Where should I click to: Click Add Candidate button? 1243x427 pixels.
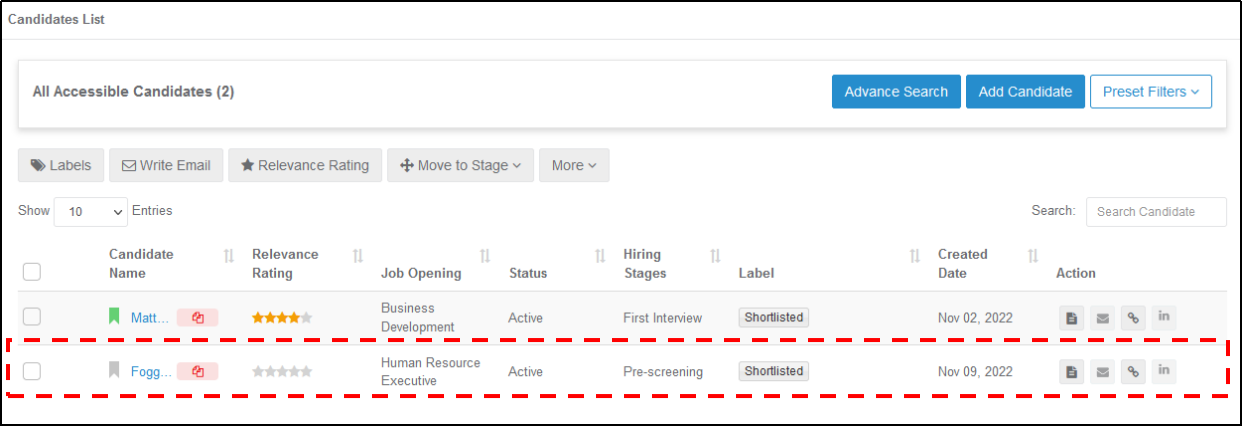[1025, 91]
